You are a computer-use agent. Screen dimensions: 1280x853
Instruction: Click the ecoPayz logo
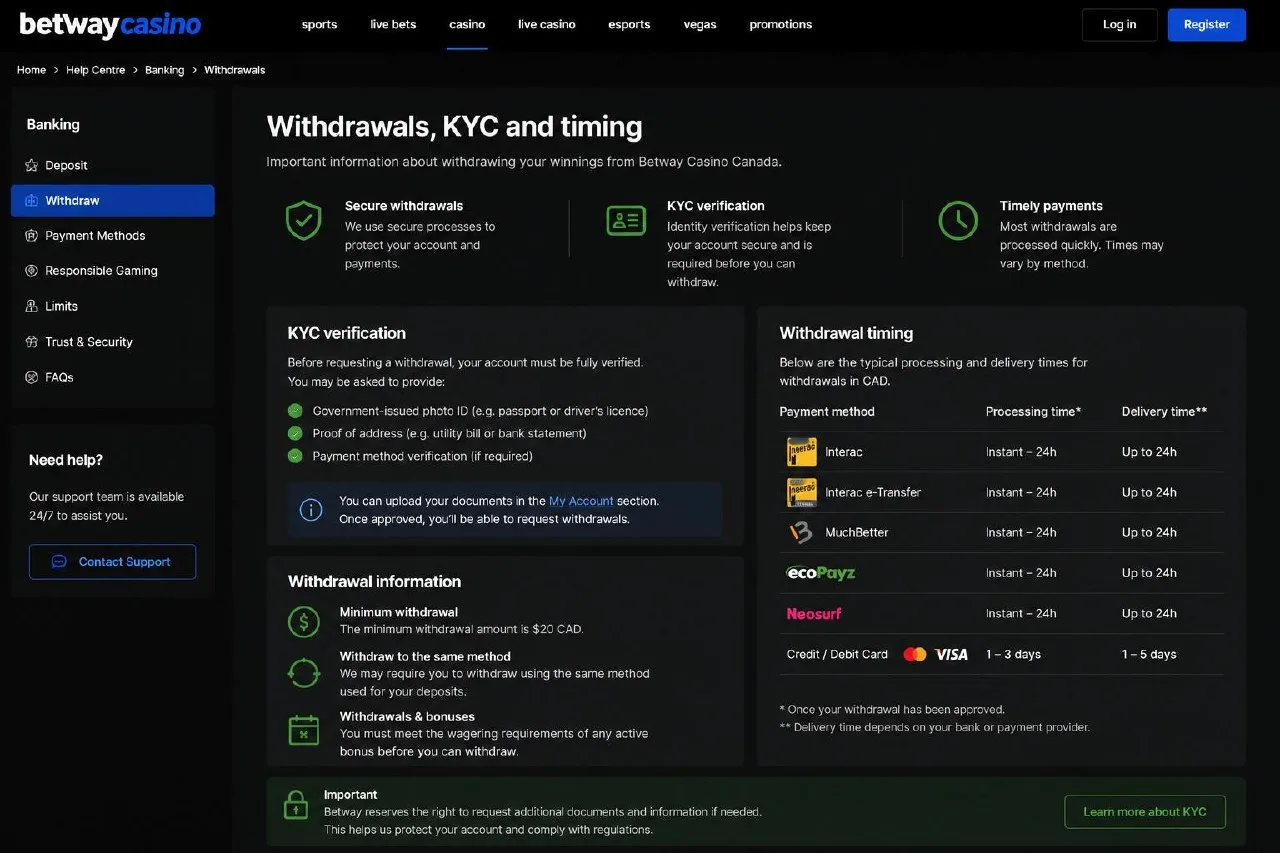point(821,573)
